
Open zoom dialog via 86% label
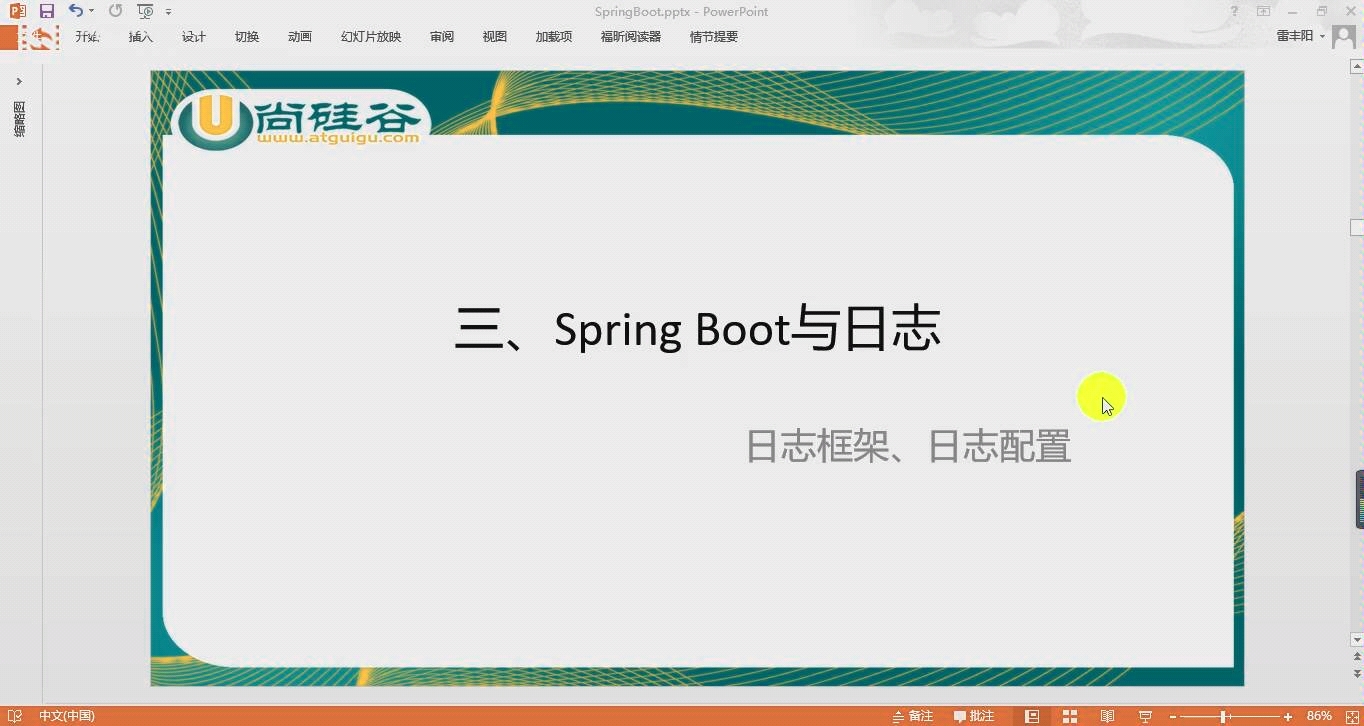[x=1319, y=716]
